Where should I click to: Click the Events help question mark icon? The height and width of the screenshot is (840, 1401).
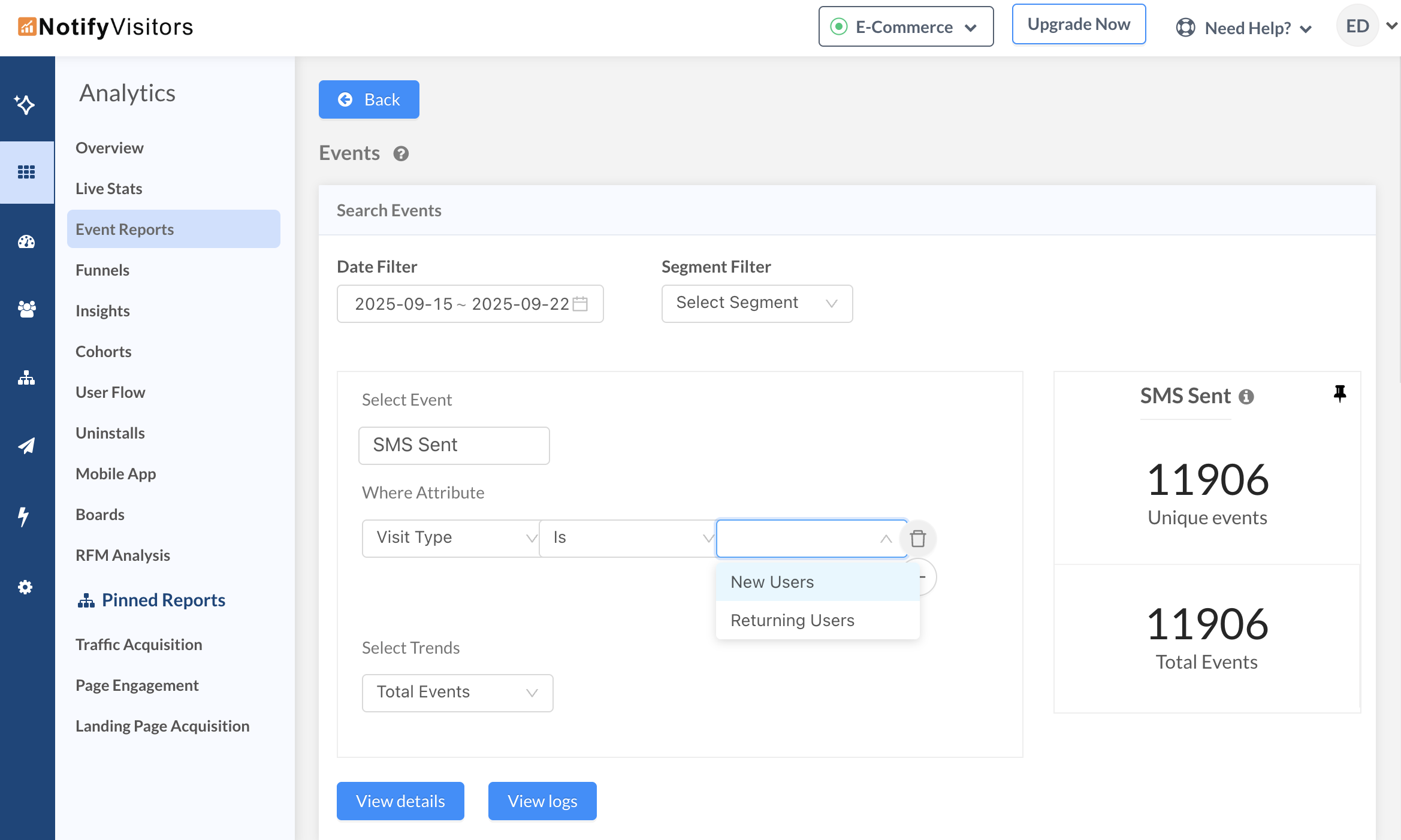[x=401, y=154]
